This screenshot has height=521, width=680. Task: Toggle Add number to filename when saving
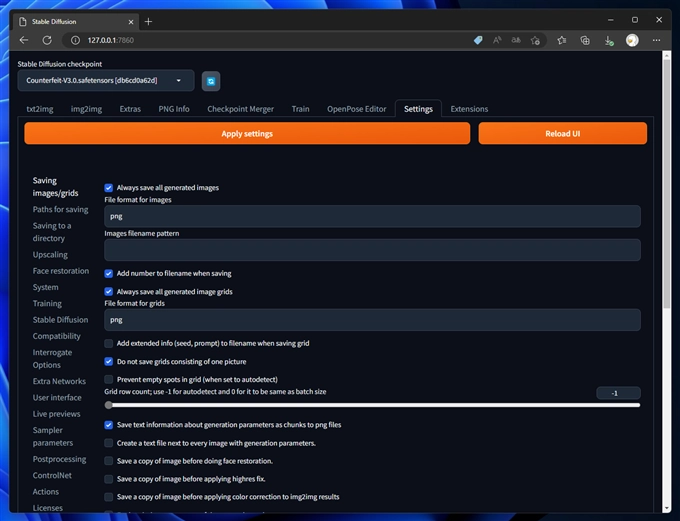pos(108,274)
